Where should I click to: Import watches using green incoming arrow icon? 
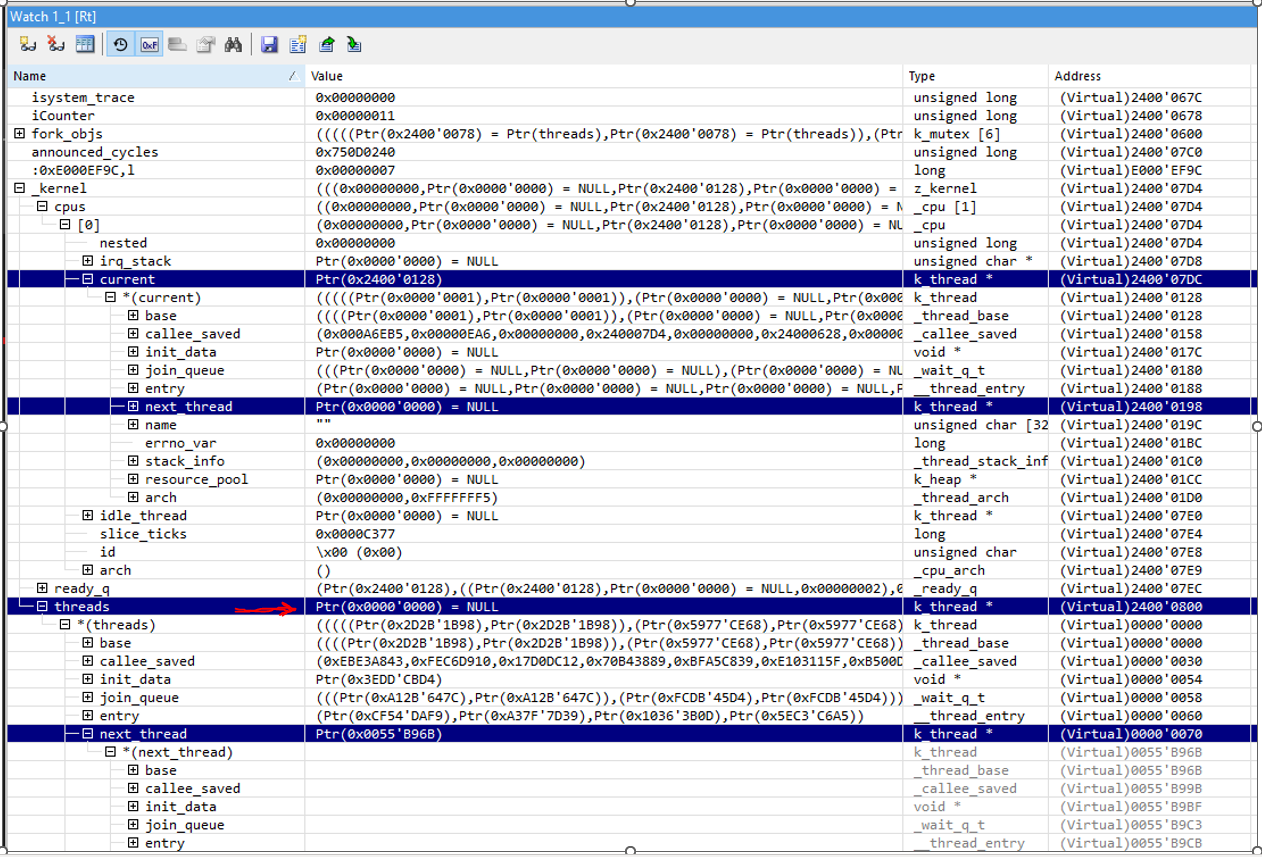(x=353, y=44)
